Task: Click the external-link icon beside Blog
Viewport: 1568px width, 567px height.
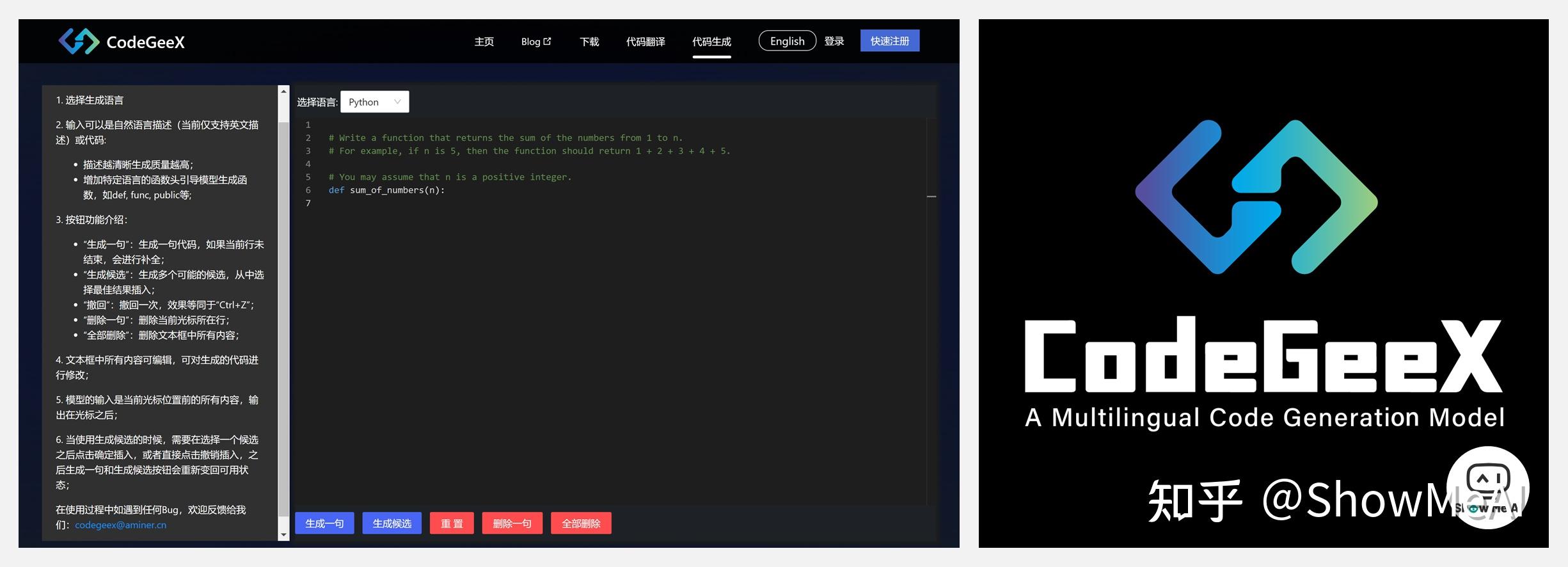Action: coord(547,41)
